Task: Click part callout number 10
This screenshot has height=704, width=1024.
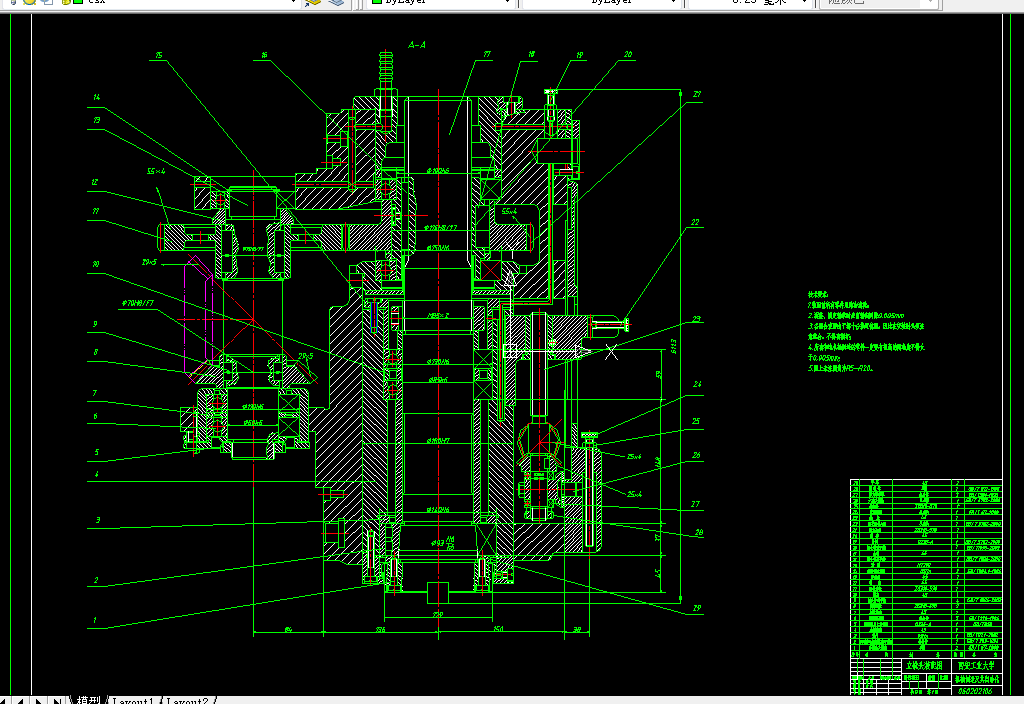Action: [96, 264]
